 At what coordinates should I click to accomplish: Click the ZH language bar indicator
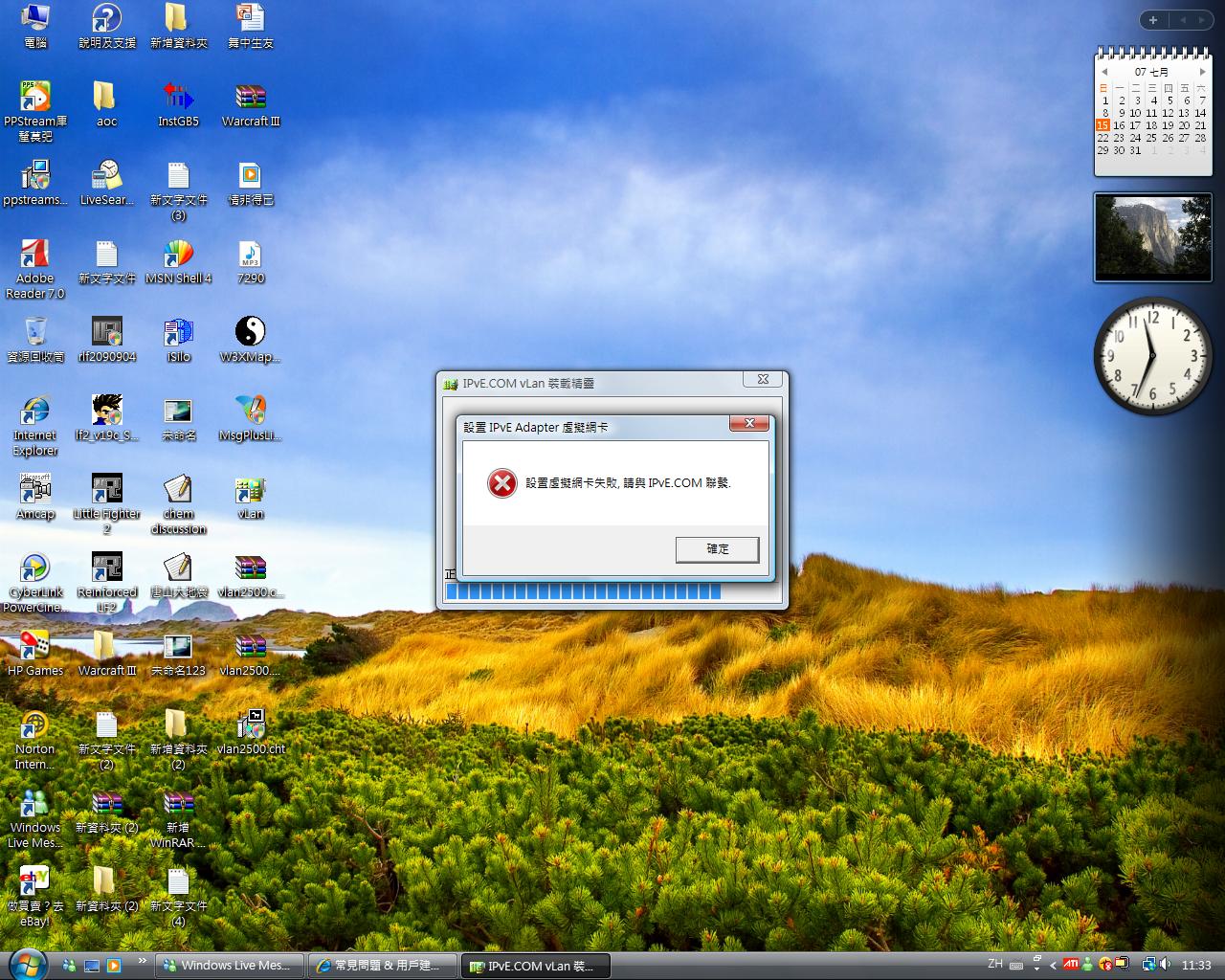coord(995,964)
